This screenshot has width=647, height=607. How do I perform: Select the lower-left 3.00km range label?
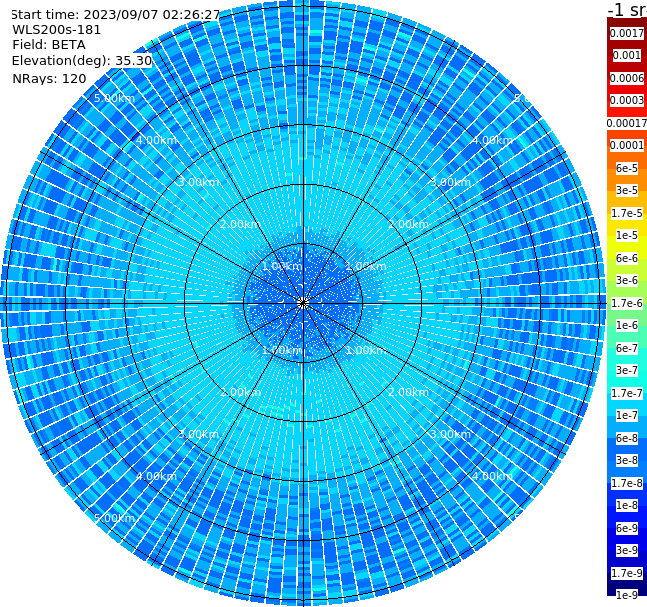tap(198, 434)
